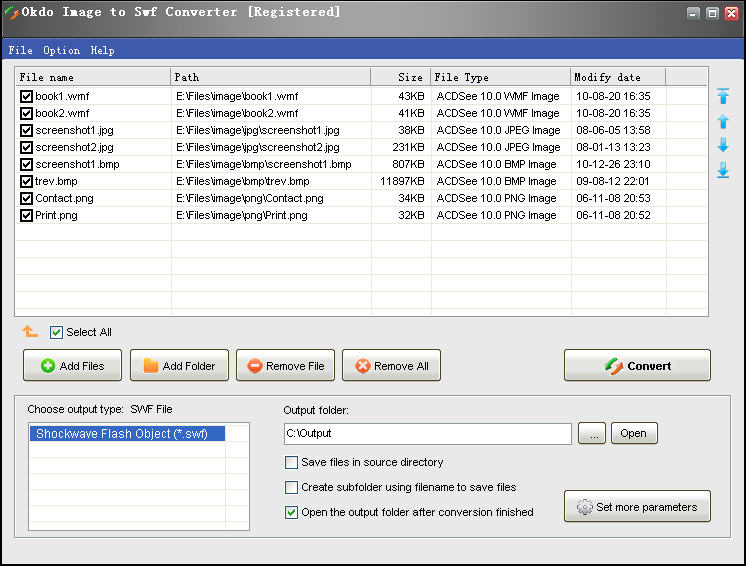Click the move up arrow icon
The height and width of the screenshot is (566, 746).
pos(723,121)
